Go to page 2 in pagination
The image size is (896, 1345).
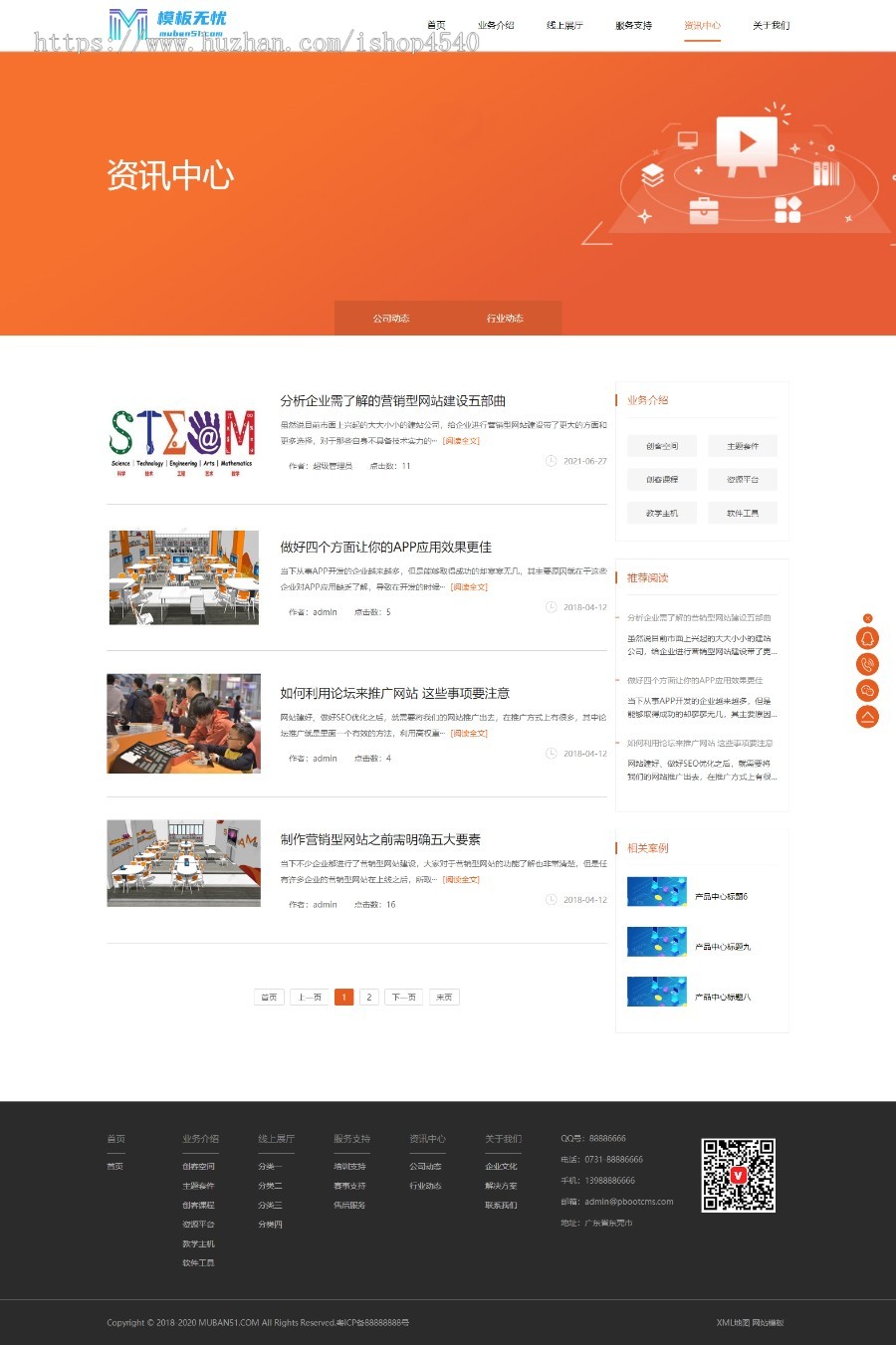[368, 997]
